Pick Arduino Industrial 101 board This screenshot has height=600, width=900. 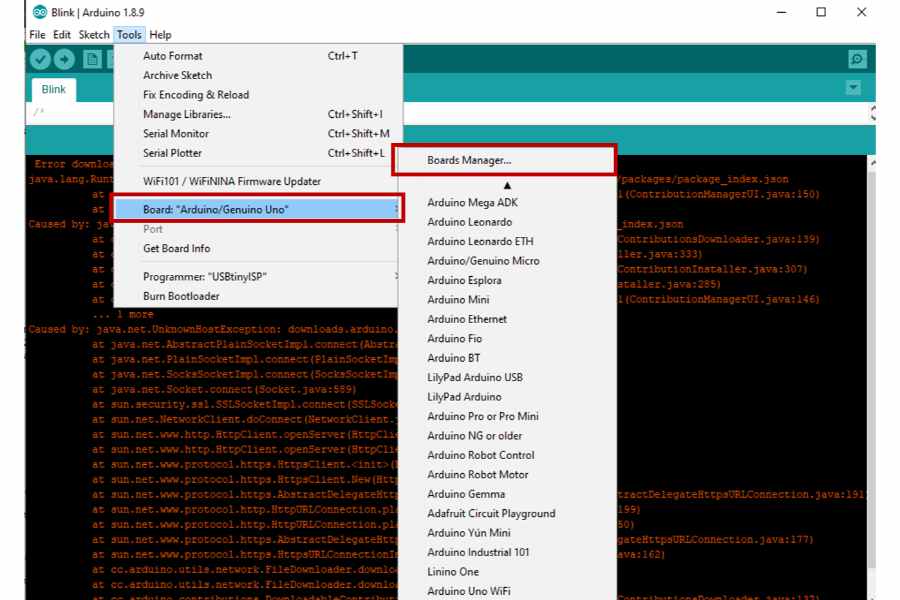pyautogui.click(x=507, y=552)
